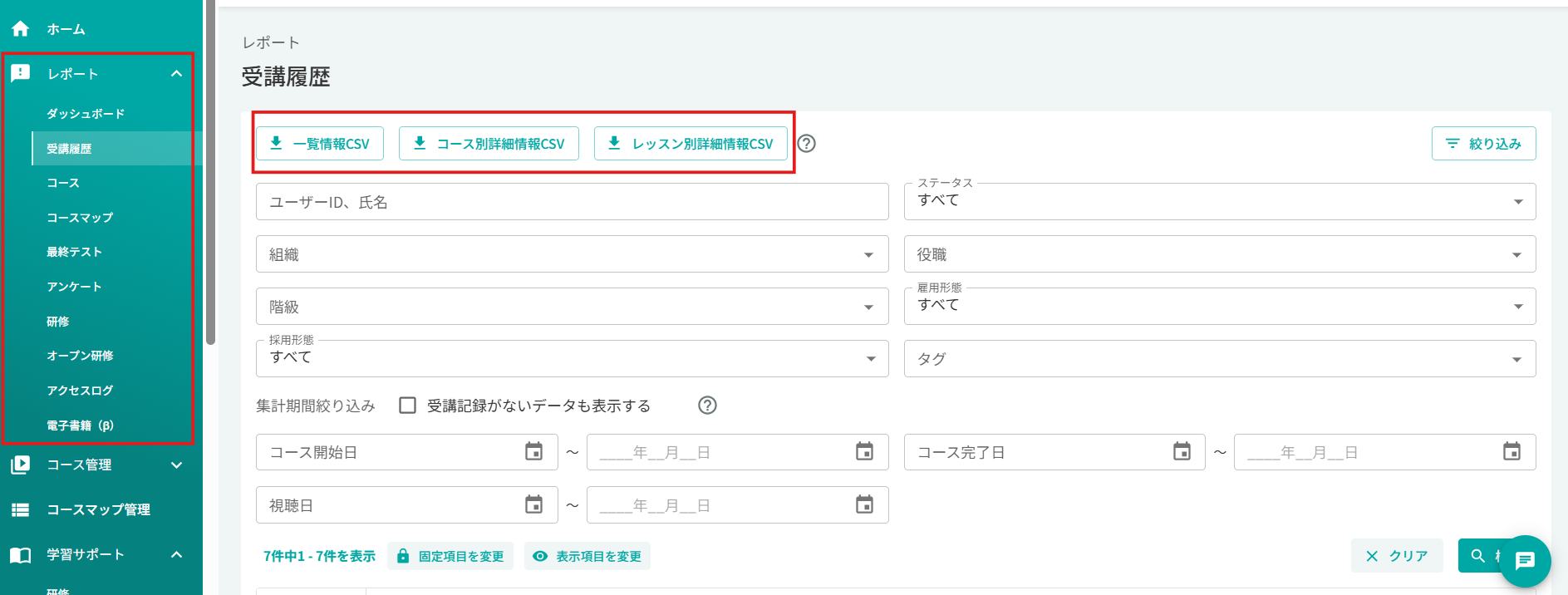
Task: Open the タグ dropdown
Action: tap(1220, 359)
